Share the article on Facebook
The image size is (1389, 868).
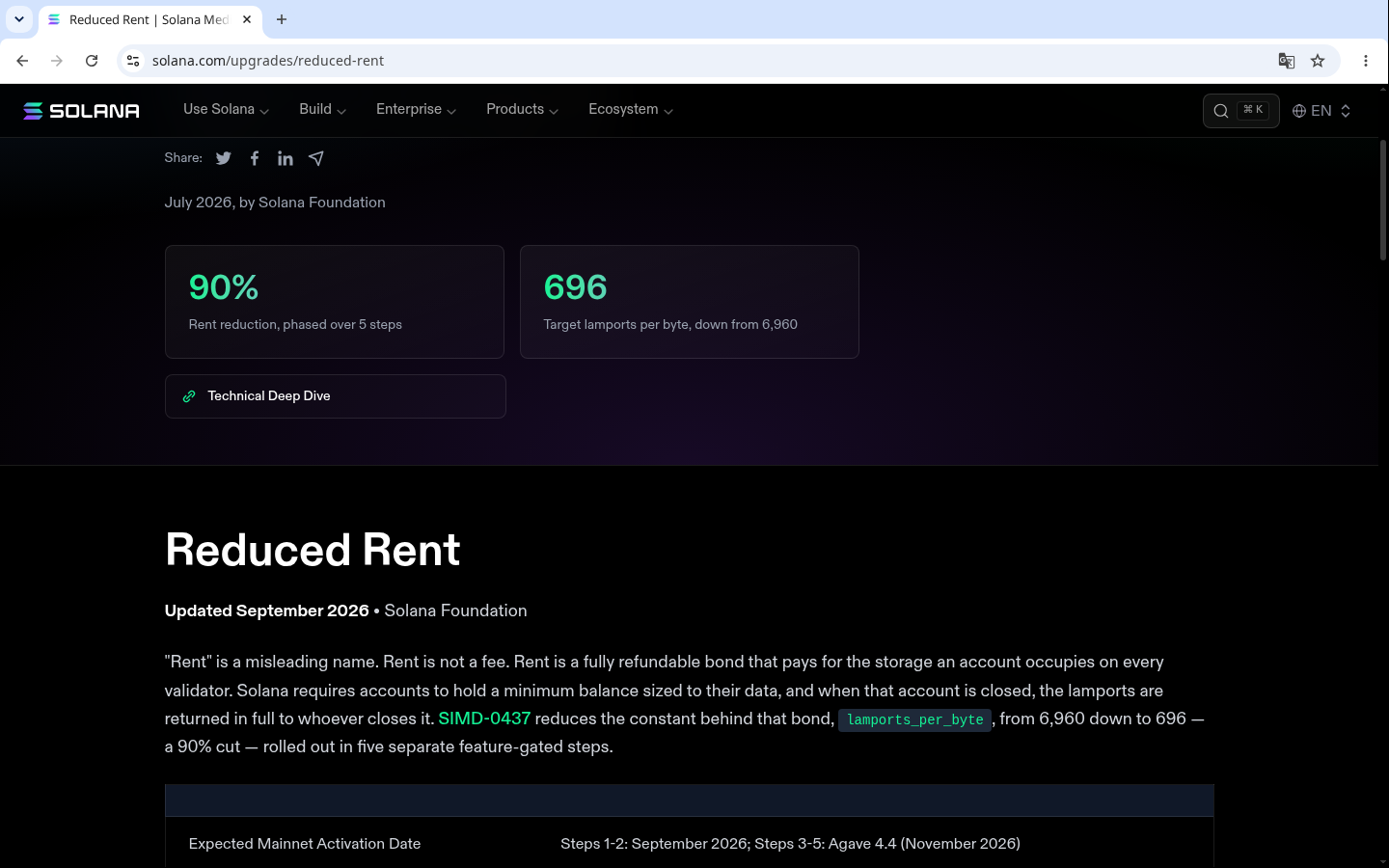255,158
